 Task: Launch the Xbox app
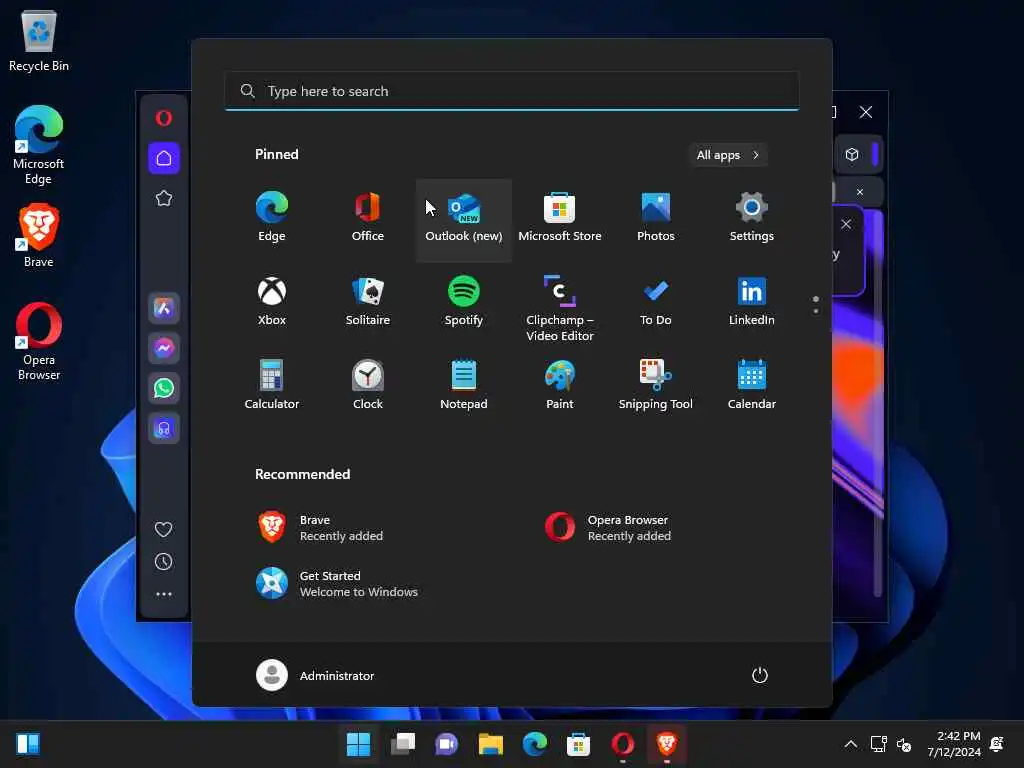pos(272,302)
